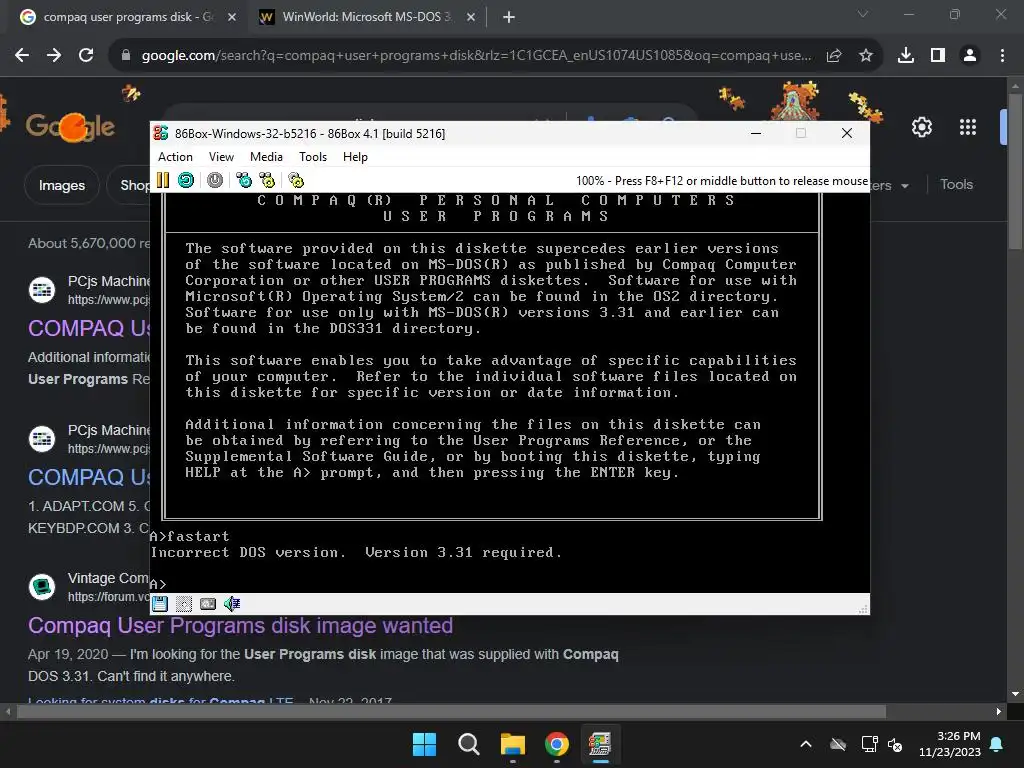The width and height of the screenshot is (1024, 768).
Task: Open 86Box settings gear toolbar icon
Action: (x=296, y=180)
